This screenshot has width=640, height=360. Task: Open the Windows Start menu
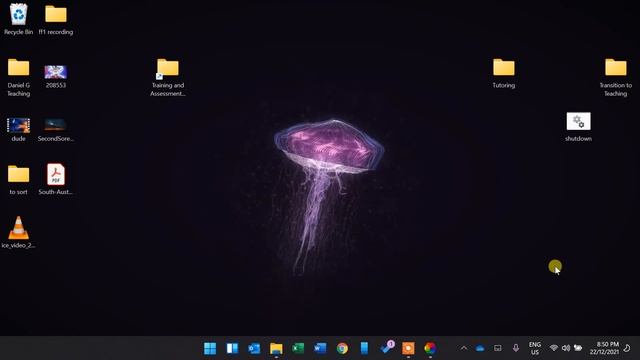point(210,348)
